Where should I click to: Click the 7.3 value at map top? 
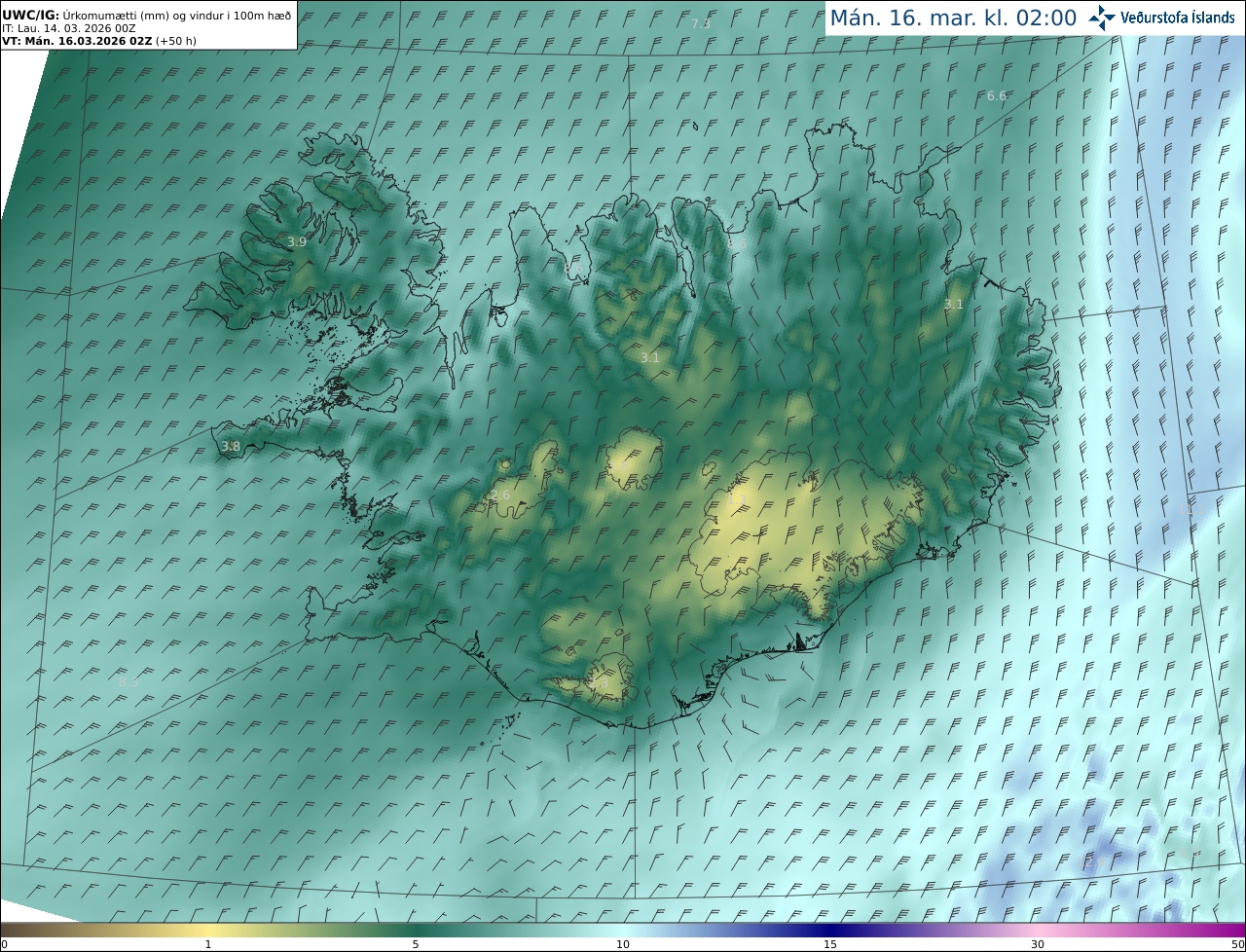701,23
